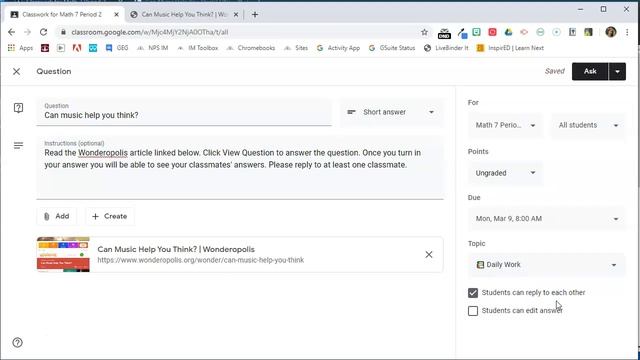
Task: Check Students can edit answer
Action: tap(473, 311)
